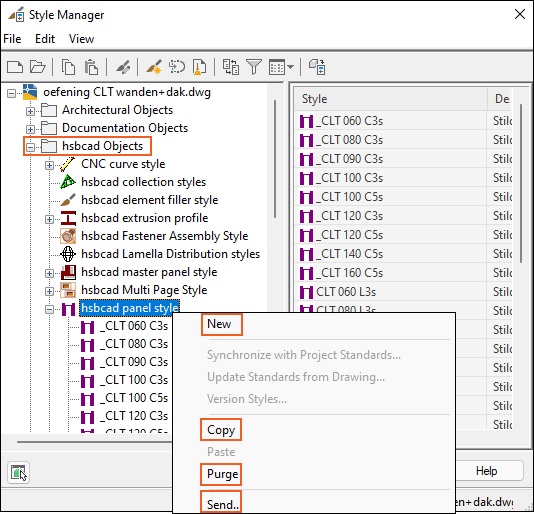
Task: Select _CLT 100 C5s in the tree
Action: (x=134, y=398)
